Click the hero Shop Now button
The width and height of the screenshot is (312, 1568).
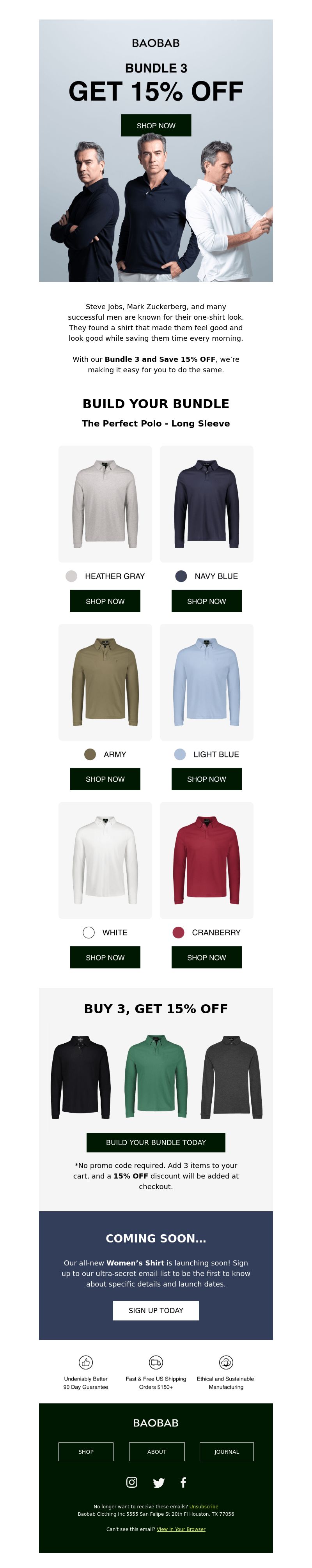click(x=156, y=126)
